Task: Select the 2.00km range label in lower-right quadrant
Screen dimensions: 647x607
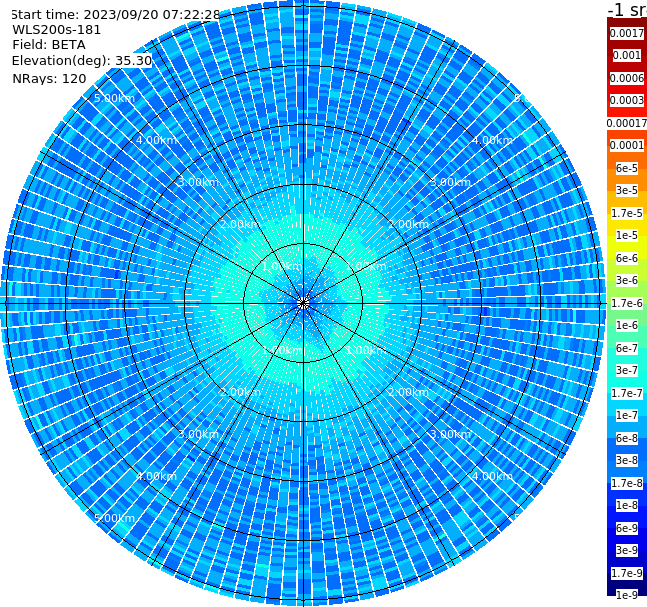Action: point(408,392)
